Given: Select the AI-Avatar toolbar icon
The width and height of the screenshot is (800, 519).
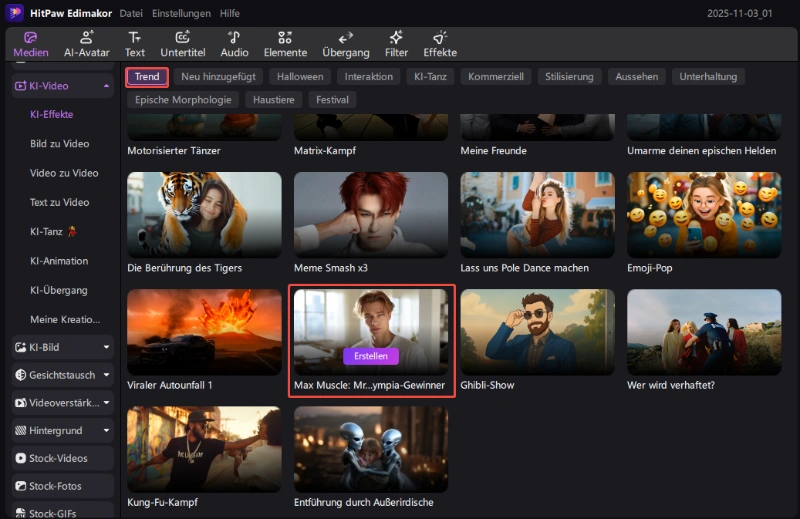Looking at the screenshot, I should [x=86, y=37].
